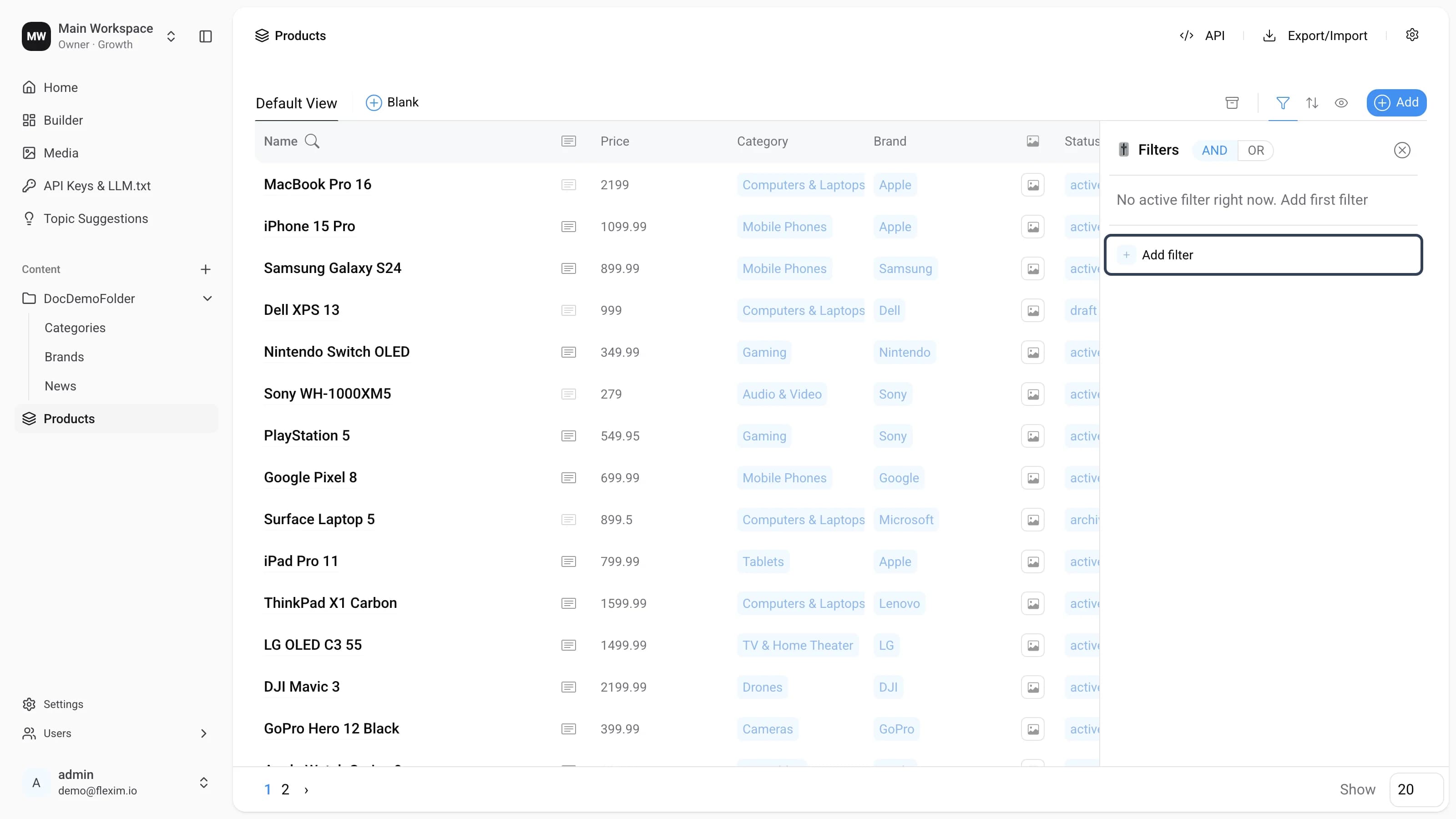1456x819 pixels.
Task: Open iPhone 15 Pro description icon
Action: [x=569, y=227]
